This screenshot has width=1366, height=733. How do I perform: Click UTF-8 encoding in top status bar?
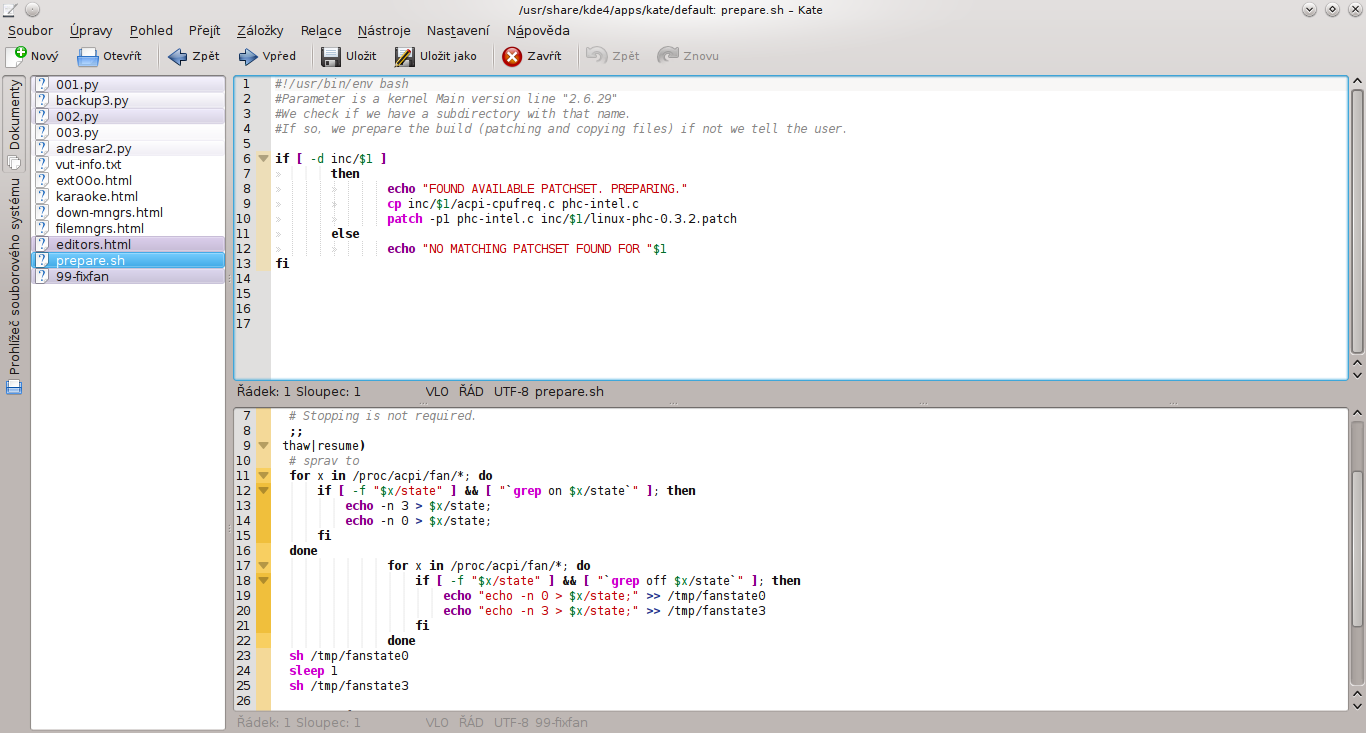[x=511, y=392]
